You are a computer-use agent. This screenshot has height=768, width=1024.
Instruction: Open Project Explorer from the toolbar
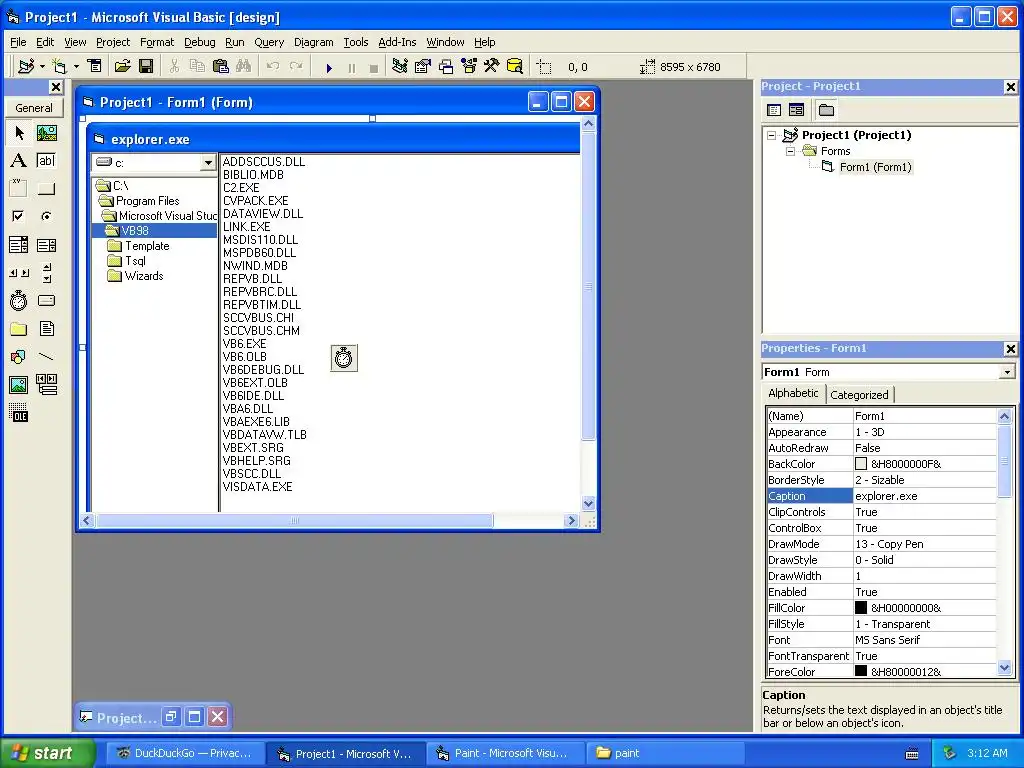point(400,66)
